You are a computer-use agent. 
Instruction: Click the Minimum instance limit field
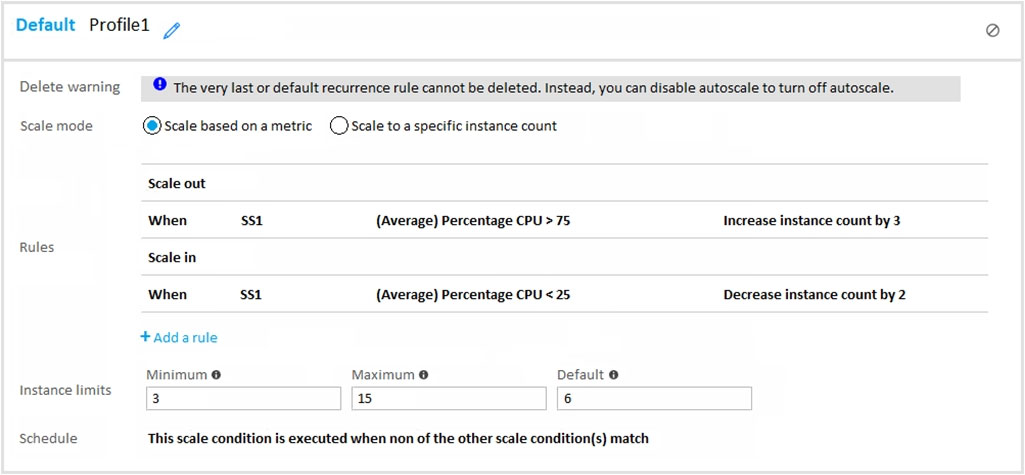point(243,399)
